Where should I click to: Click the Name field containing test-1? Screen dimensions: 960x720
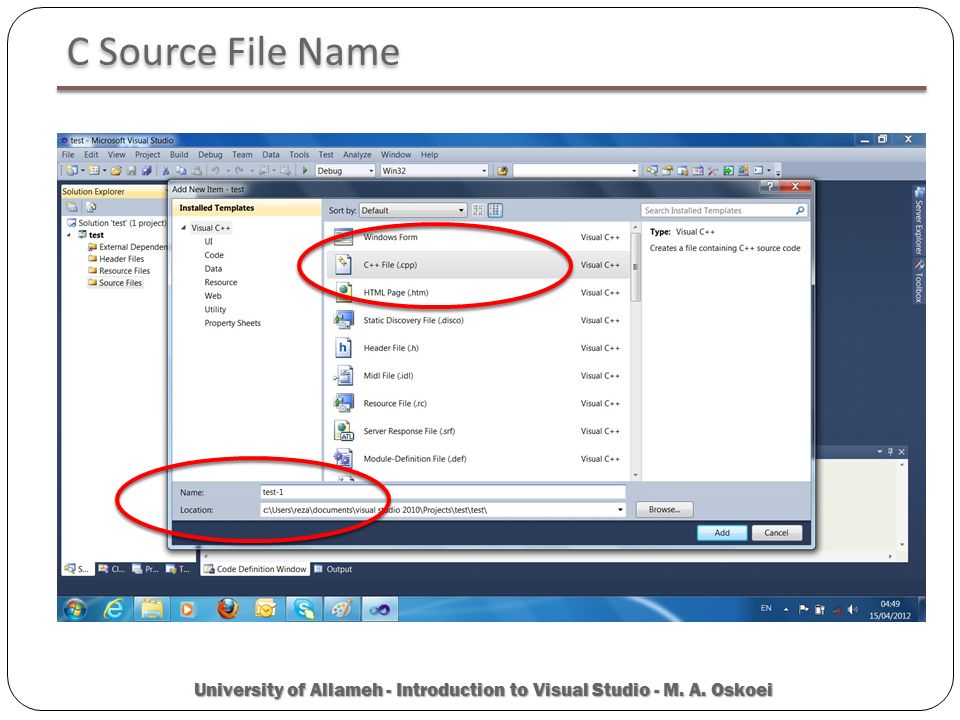click(443, 492)
